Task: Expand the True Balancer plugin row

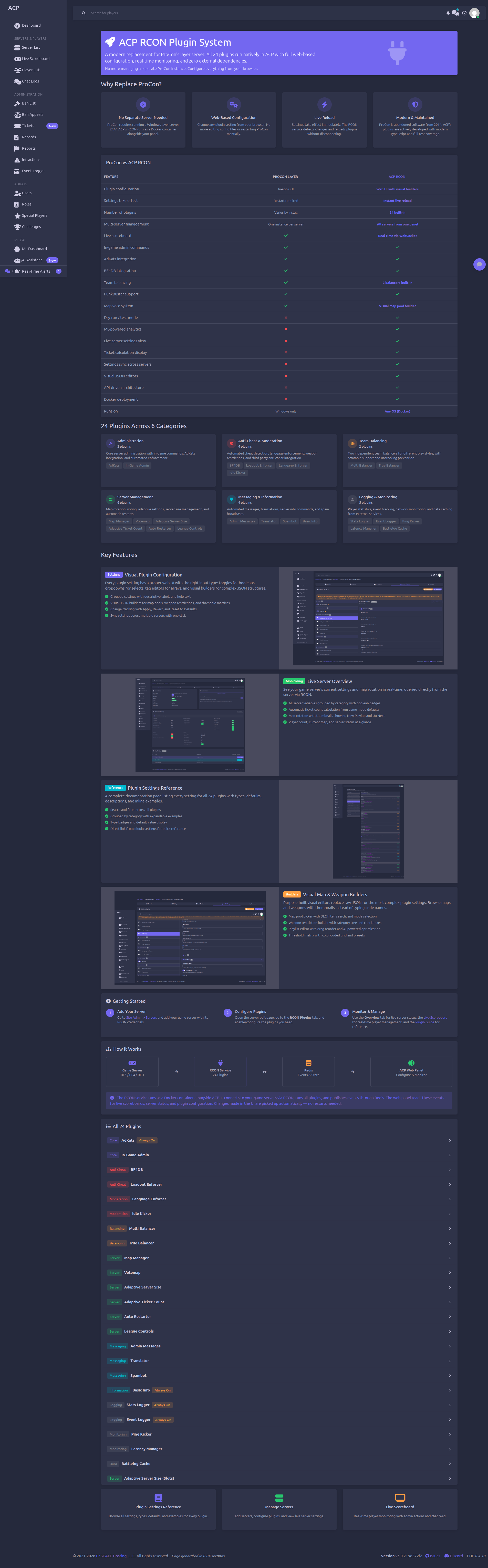Action: coord(279,1243)
